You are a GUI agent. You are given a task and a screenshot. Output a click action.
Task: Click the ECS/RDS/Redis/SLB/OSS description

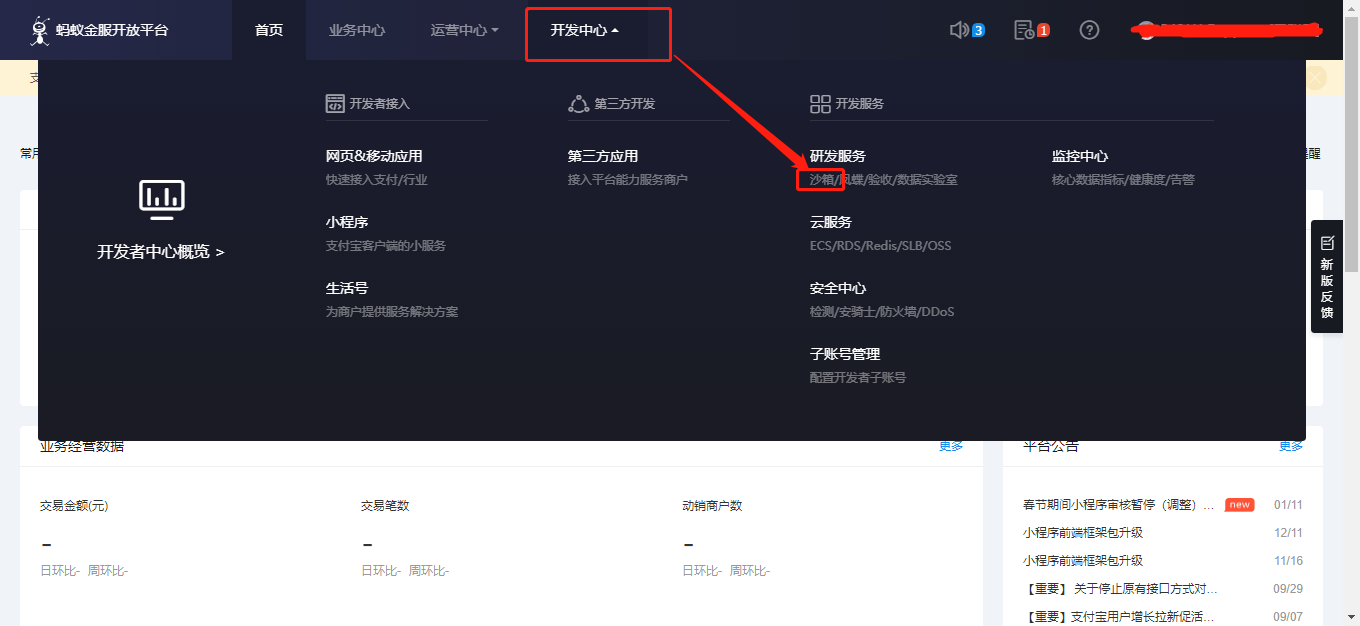click(880, 246)
